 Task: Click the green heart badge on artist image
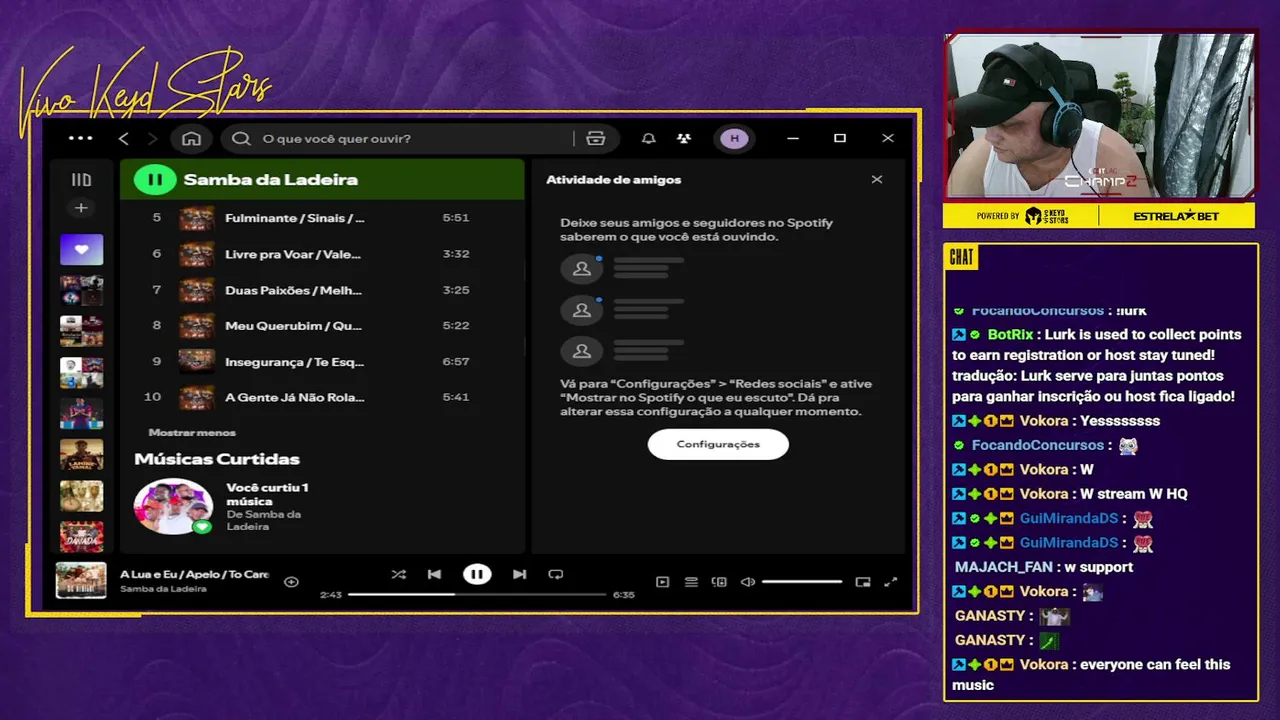click(202, 526)
